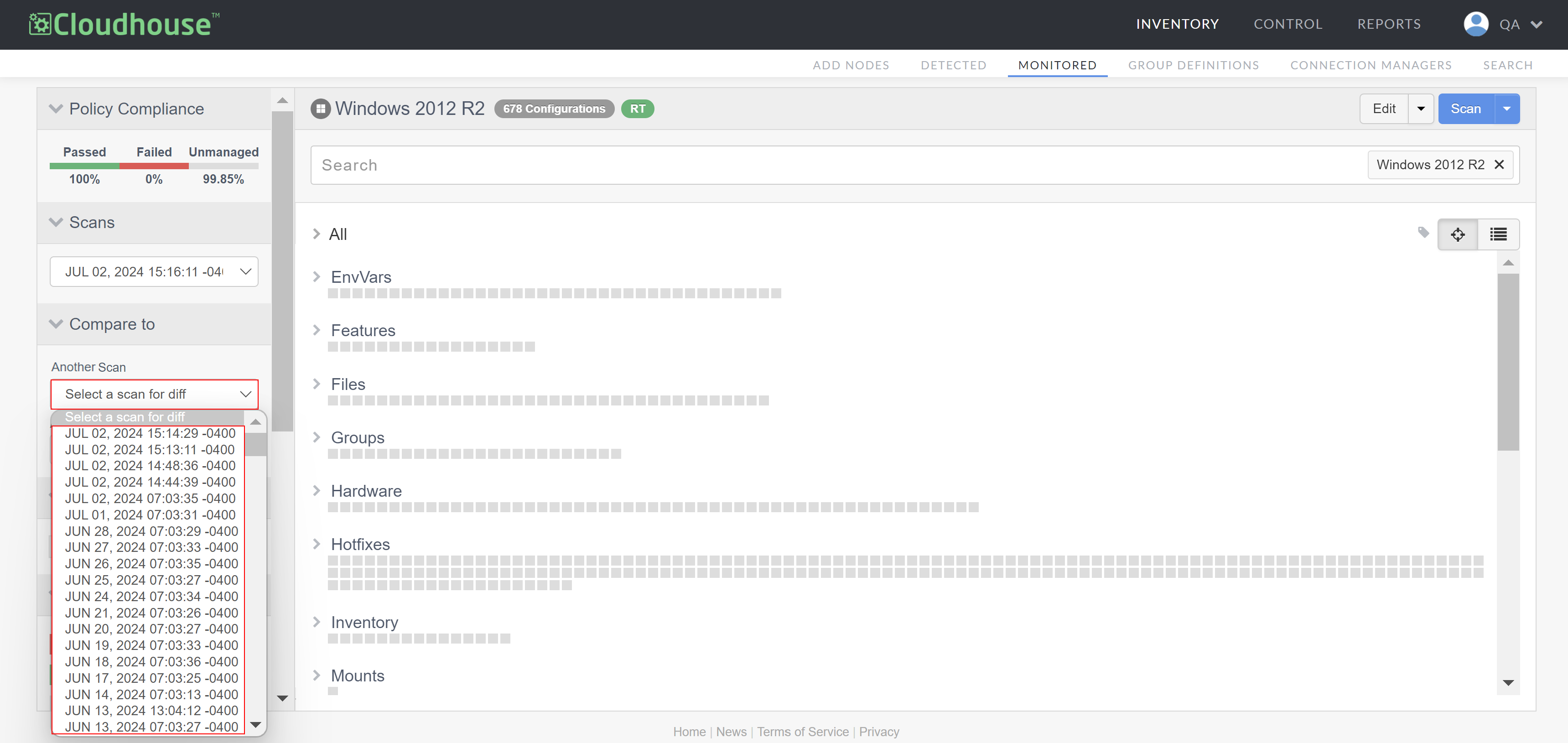Screen dimensions: 1568x743
Task: Open the Group Definitions tab
Action: pos(1193,65)
